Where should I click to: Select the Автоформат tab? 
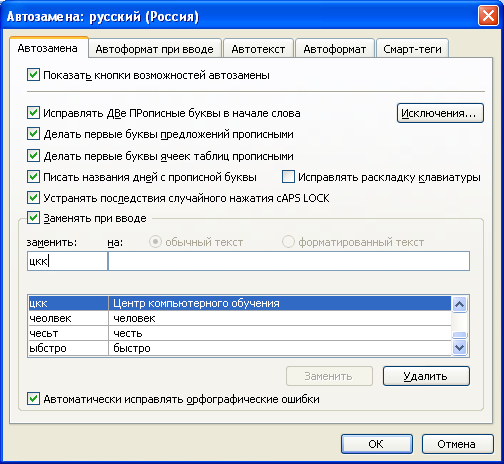click(x=334, y=49)
